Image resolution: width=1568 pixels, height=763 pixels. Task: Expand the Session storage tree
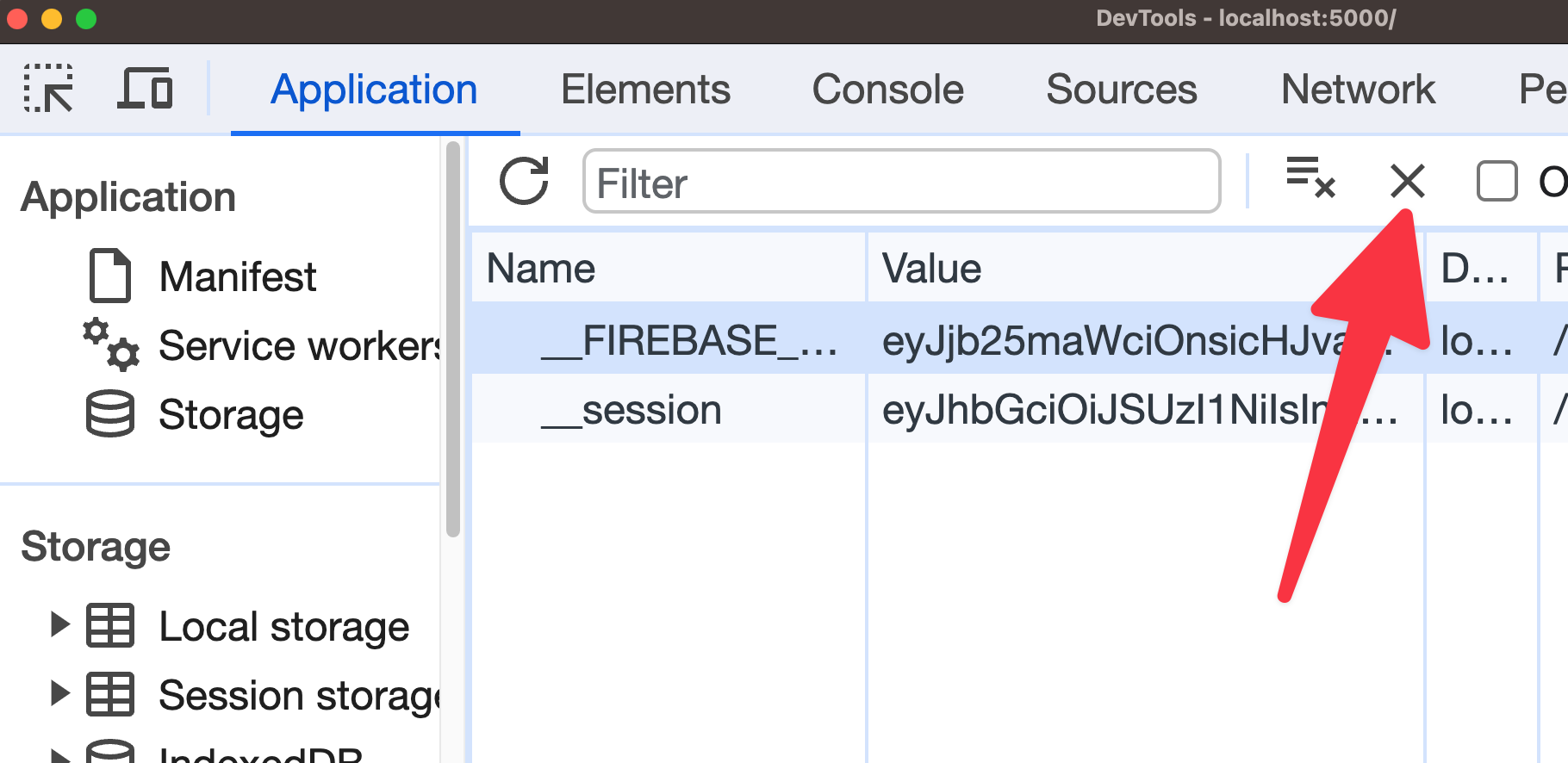tap(59, 693)
